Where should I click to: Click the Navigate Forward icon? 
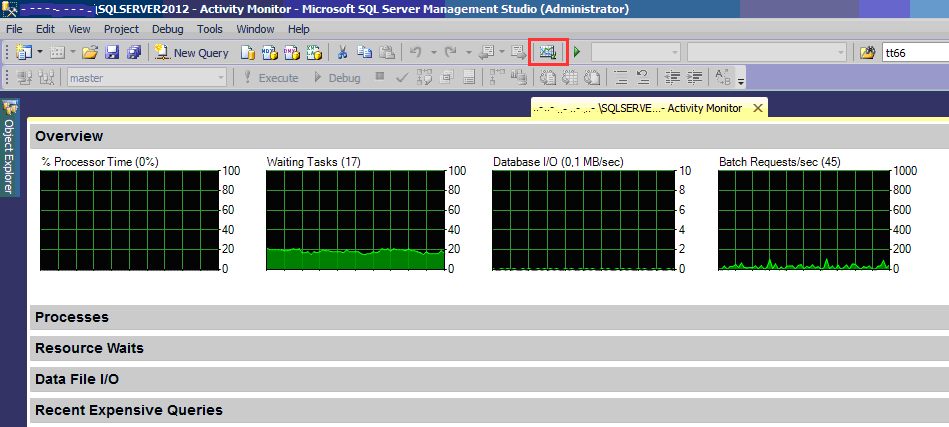coord(519,52)
